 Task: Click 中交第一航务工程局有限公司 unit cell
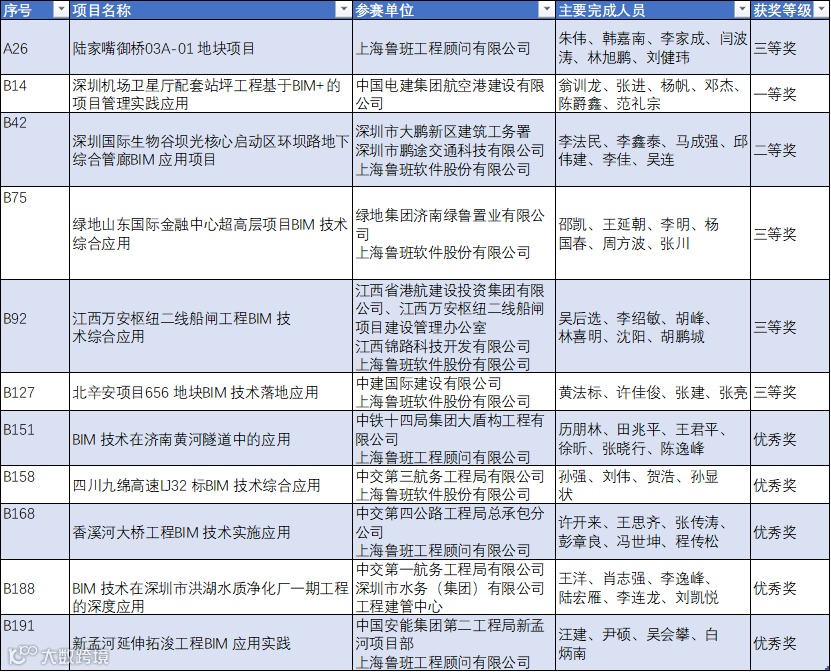tap(454, 587)
